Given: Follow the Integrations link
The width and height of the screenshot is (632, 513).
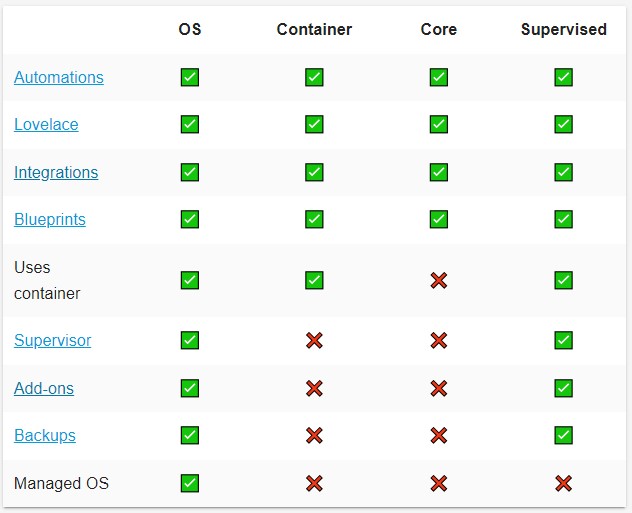Looking at the screenshot, I should click(x=56, y=172).
